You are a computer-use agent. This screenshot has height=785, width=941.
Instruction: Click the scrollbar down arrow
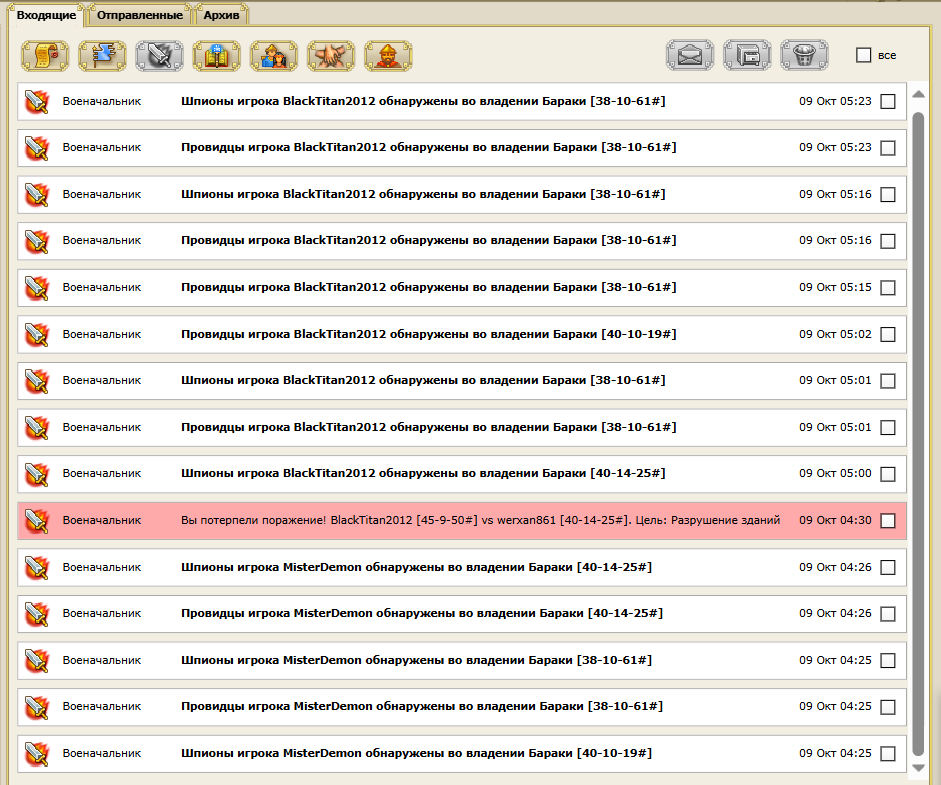coord(918,767)
